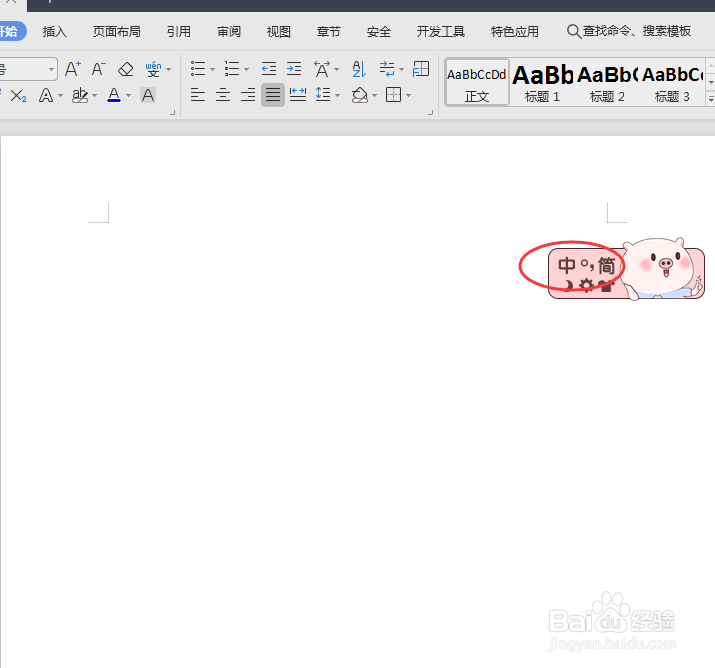Decrease font size with A- icon
Image resolution: width=715 pixels, height=668 pixels.
[x=98, y=69]
